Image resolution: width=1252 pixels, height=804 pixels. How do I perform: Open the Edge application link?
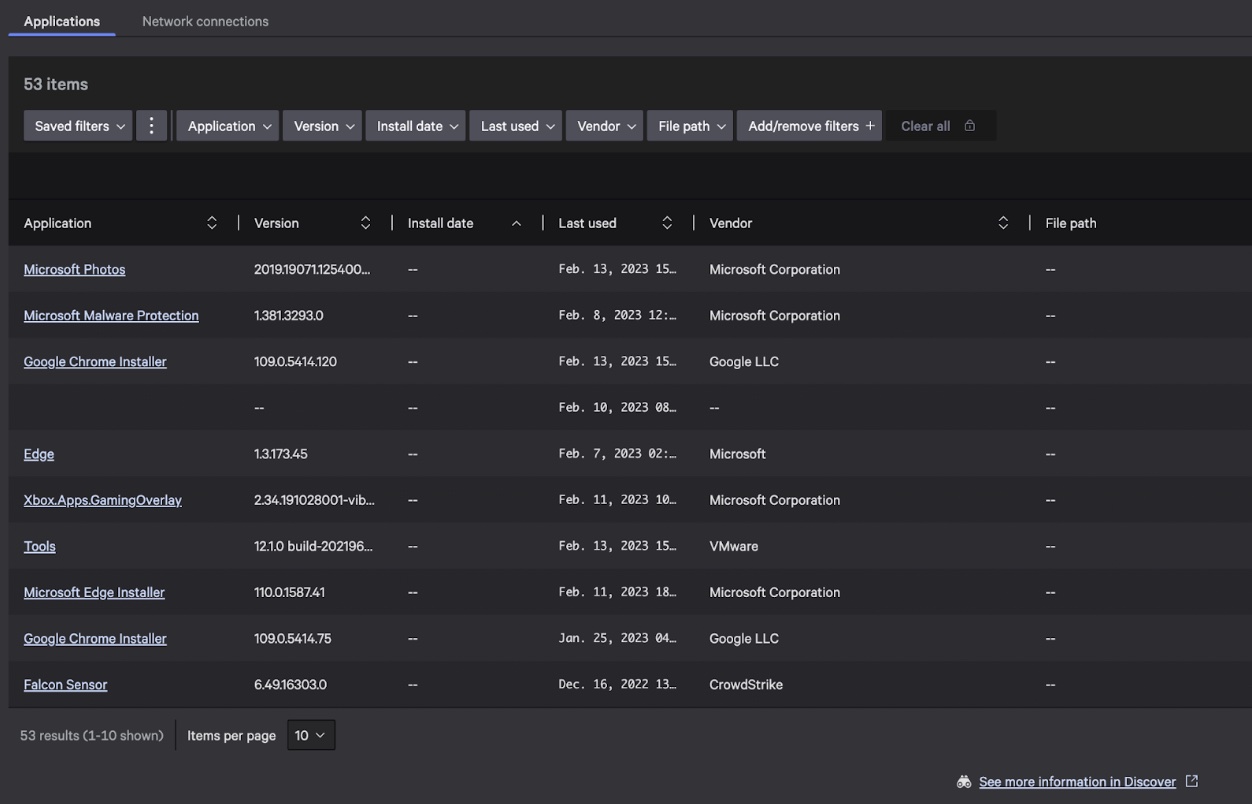coord(39,454)
